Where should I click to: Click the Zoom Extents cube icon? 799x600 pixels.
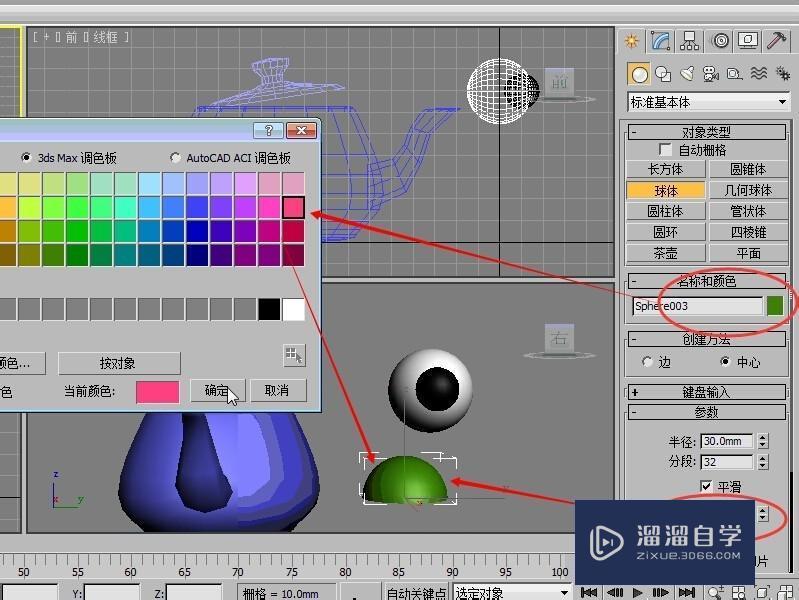(762, 592)
